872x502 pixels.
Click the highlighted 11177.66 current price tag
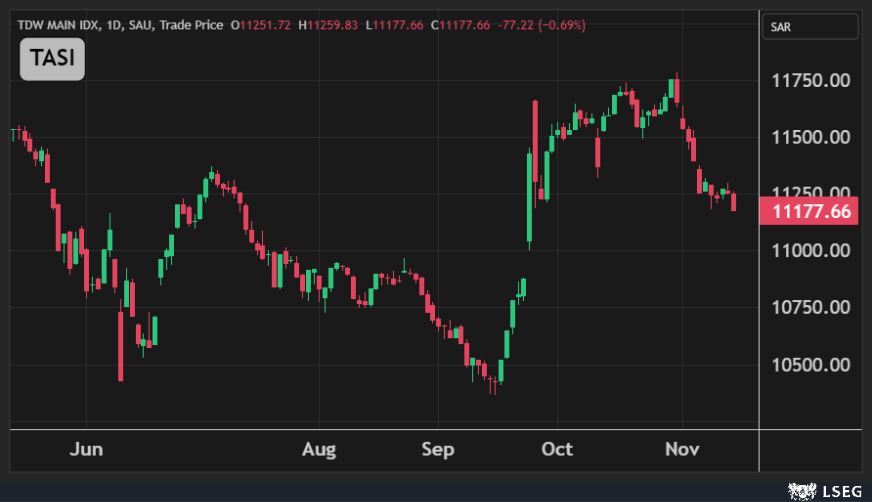(x=811, y=211)
